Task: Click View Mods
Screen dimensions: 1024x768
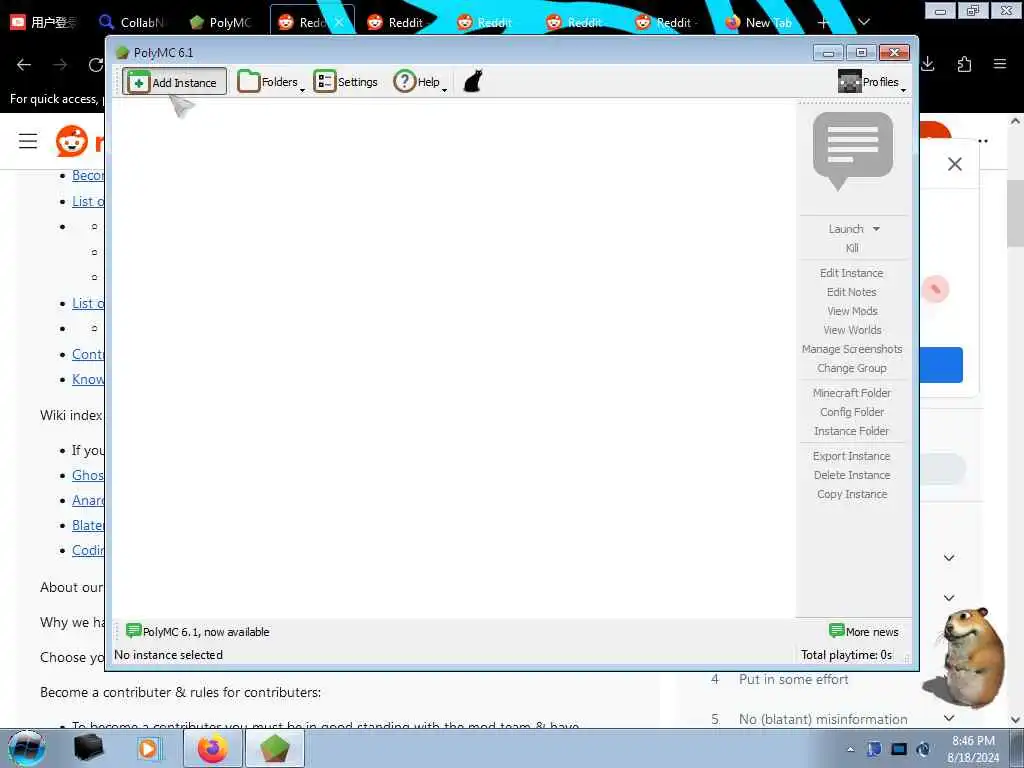Action: pos(852,311)
